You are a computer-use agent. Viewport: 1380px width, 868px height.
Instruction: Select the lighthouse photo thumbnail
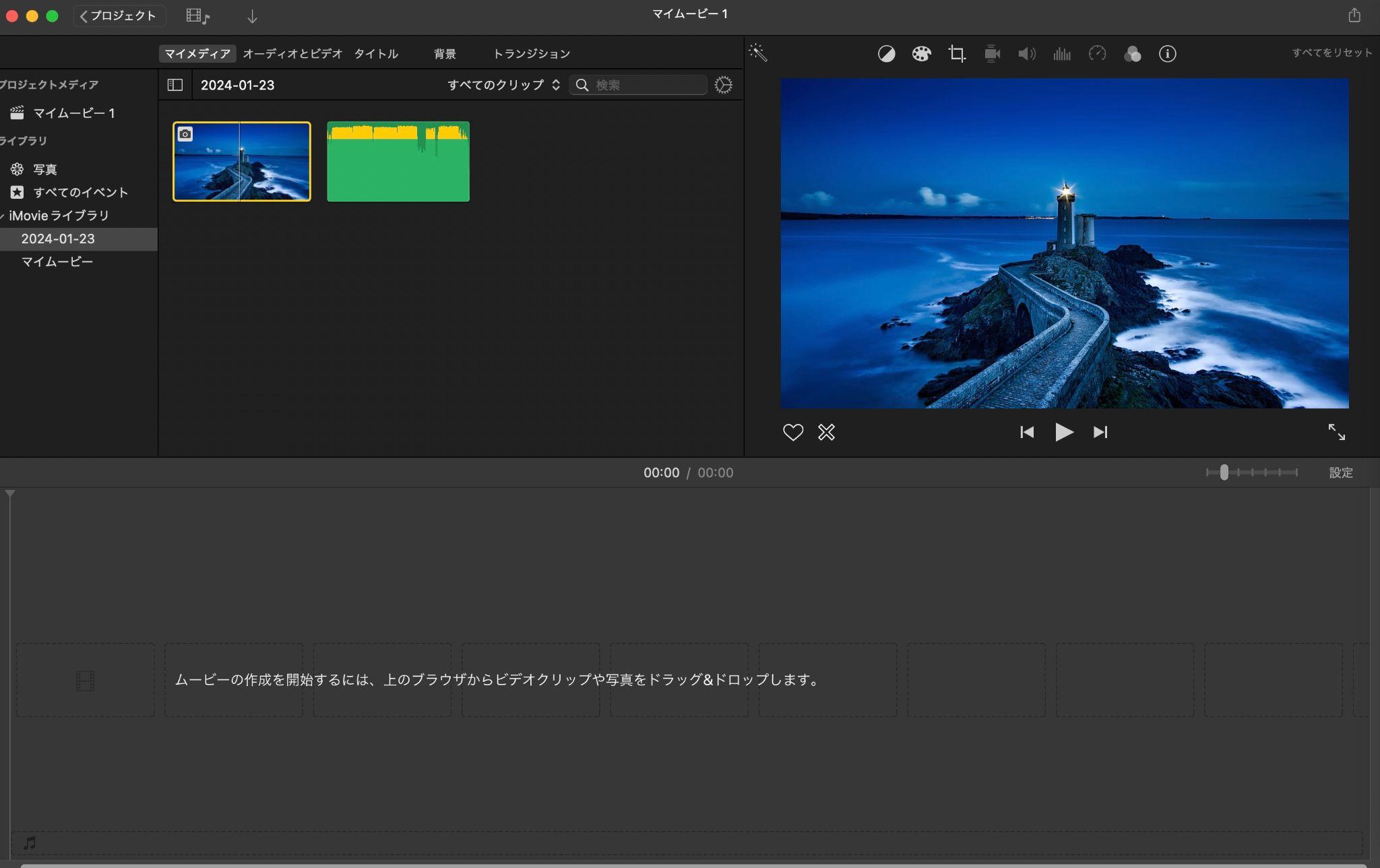click(242, 162)
